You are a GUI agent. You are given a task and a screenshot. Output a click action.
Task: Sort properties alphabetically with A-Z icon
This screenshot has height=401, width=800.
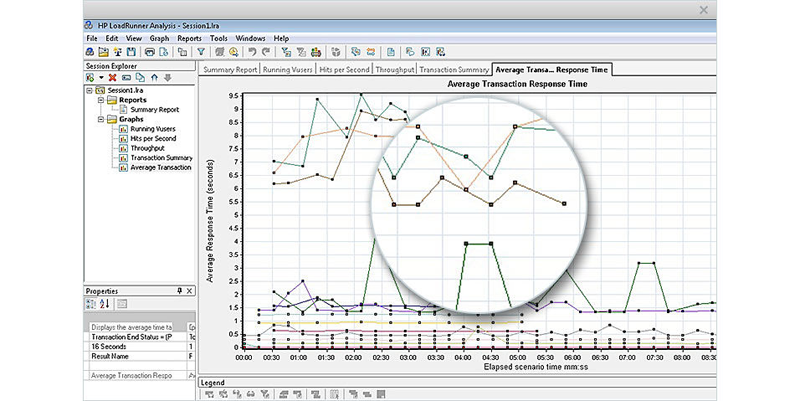(x=105, y=303)
